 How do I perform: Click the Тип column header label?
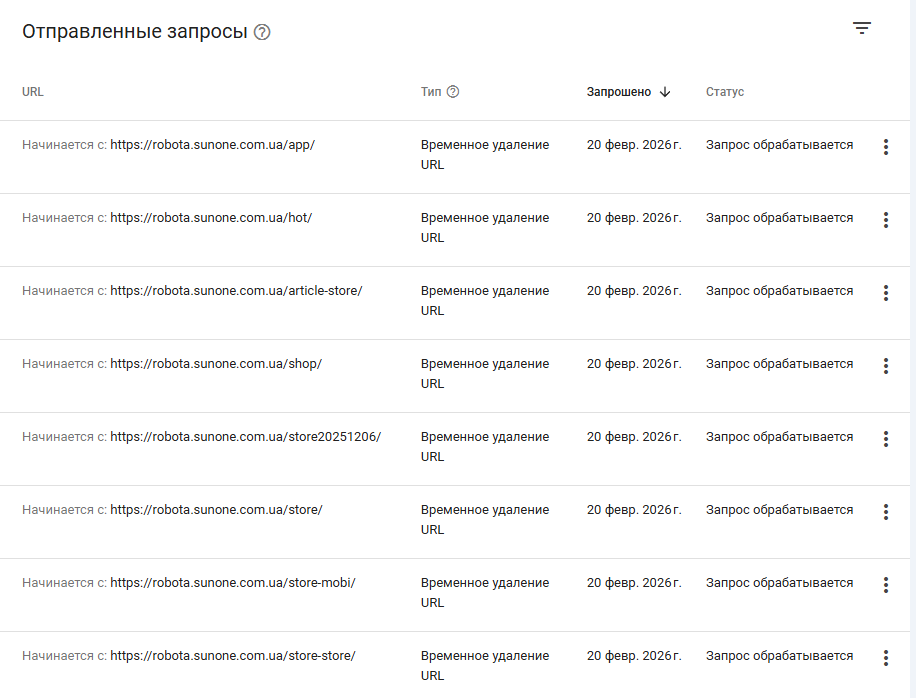[x=431, y=92]
